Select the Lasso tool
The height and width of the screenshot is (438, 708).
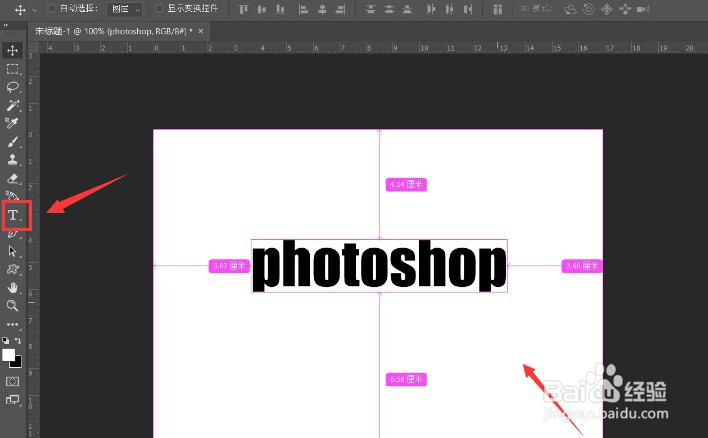(12, 87)
